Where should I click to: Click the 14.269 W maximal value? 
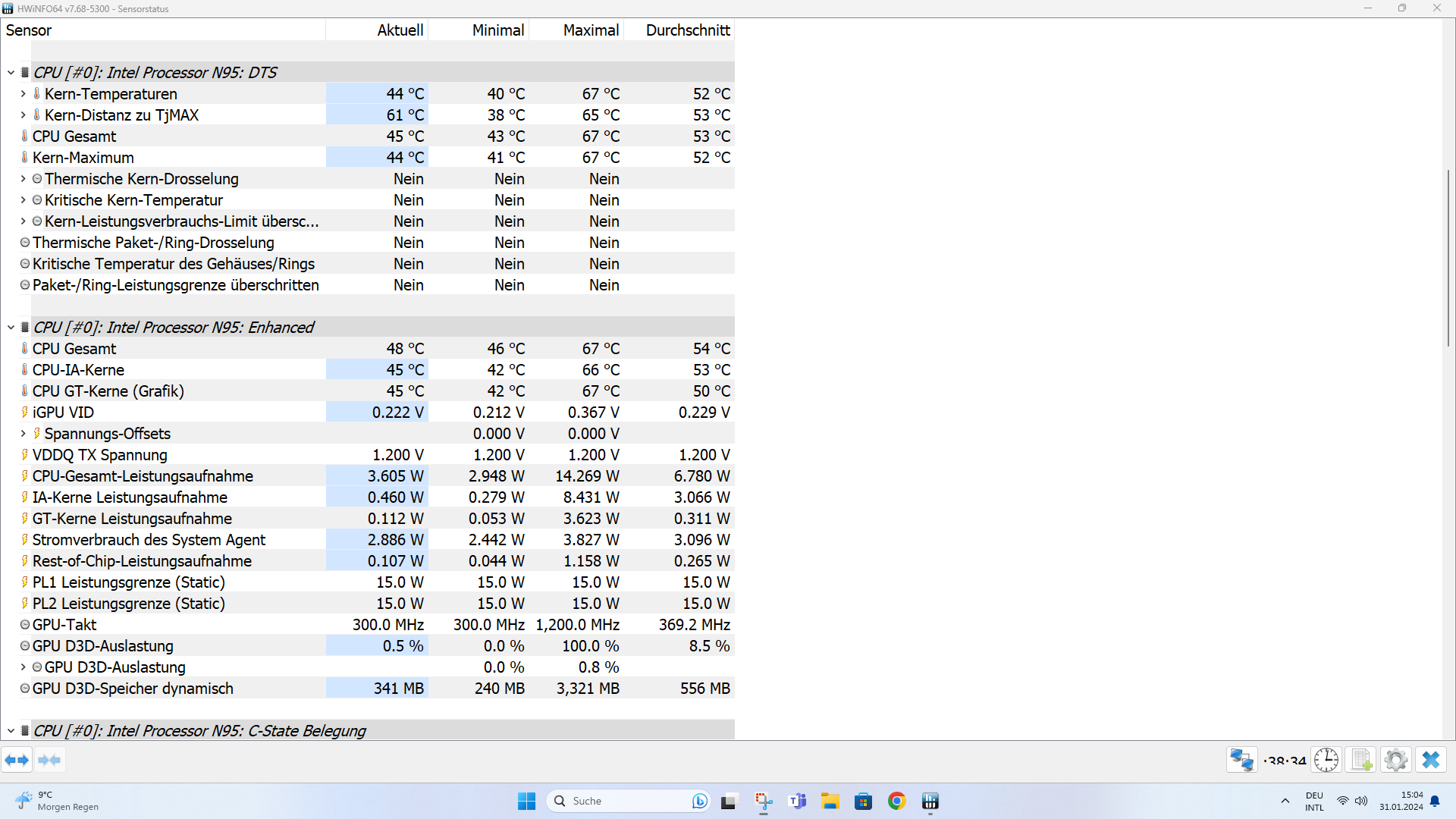(x=587, y=476)
